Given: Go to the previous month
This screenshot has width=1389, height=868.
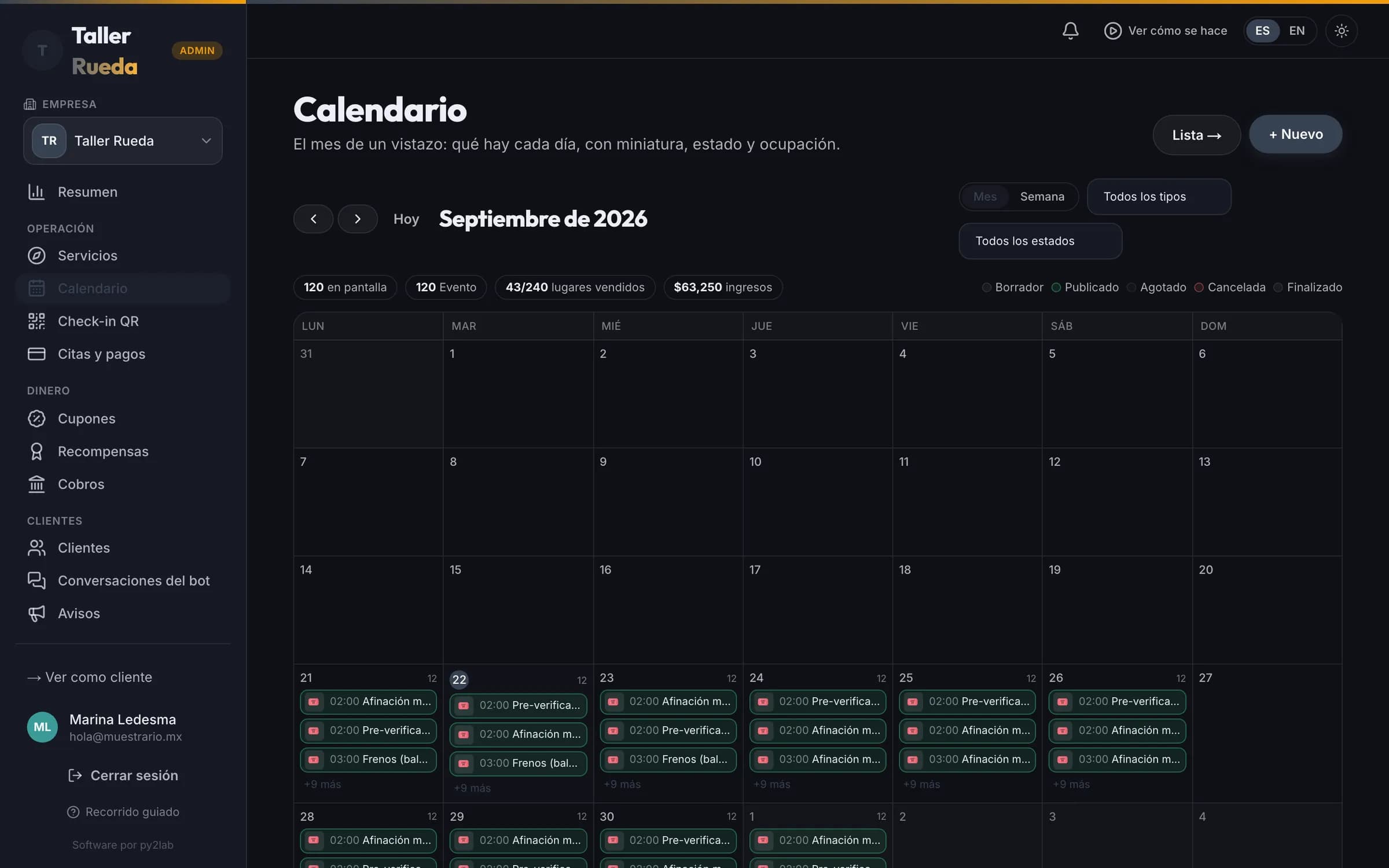Looking at the screenshot, I should [313, 219].
